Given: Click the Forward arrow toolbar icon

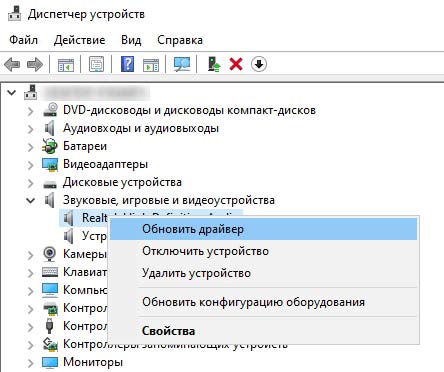Looking at the screenshot, I should [x=35, y=64].
